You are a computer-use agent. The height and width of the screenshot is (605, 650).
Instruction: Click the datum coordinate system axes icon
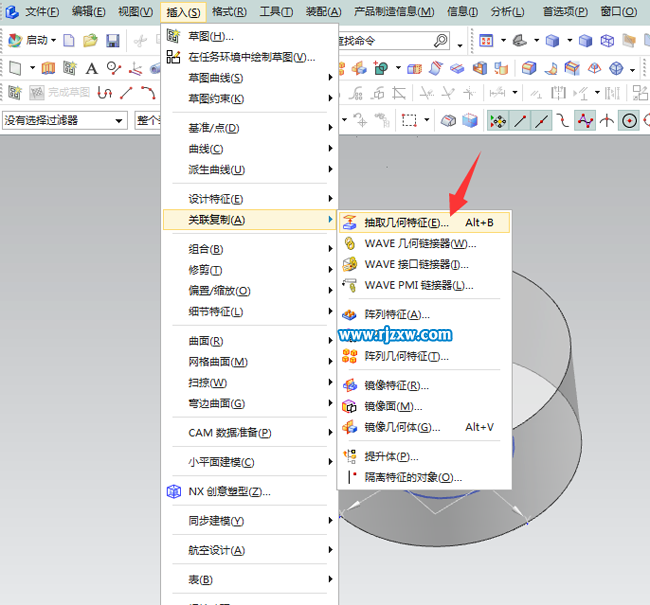point(135,68)
